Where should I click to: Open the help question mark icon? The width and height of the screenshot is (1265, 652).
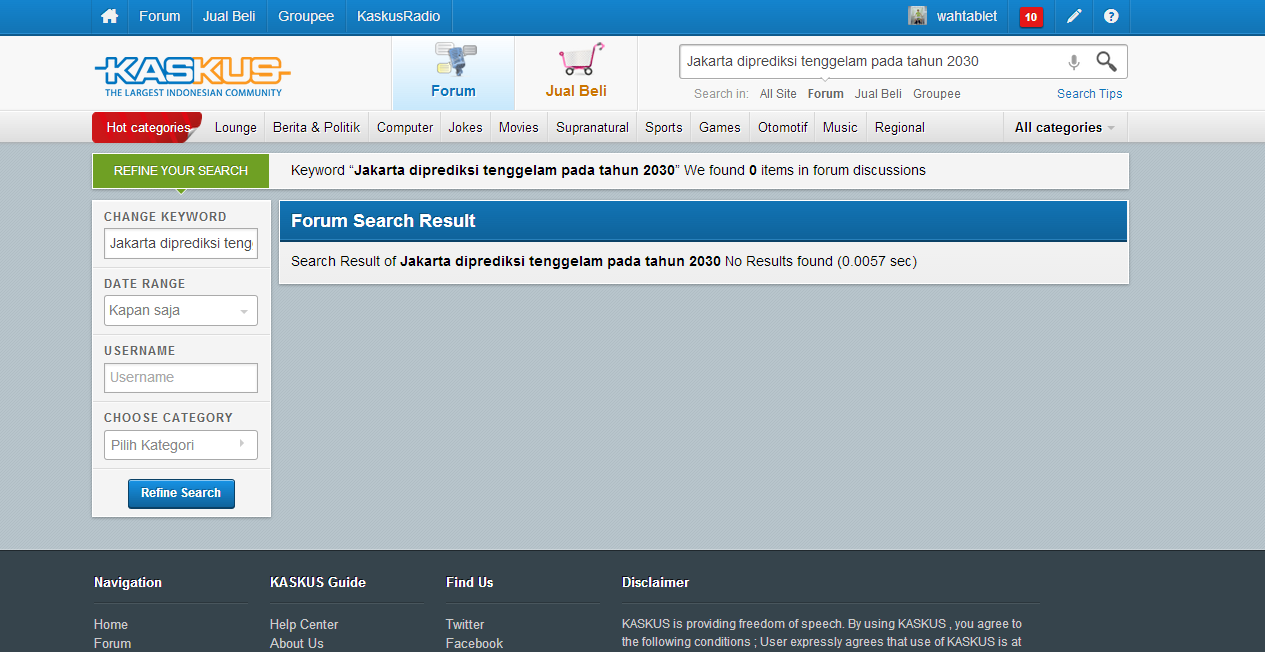tap(1111, 16)
